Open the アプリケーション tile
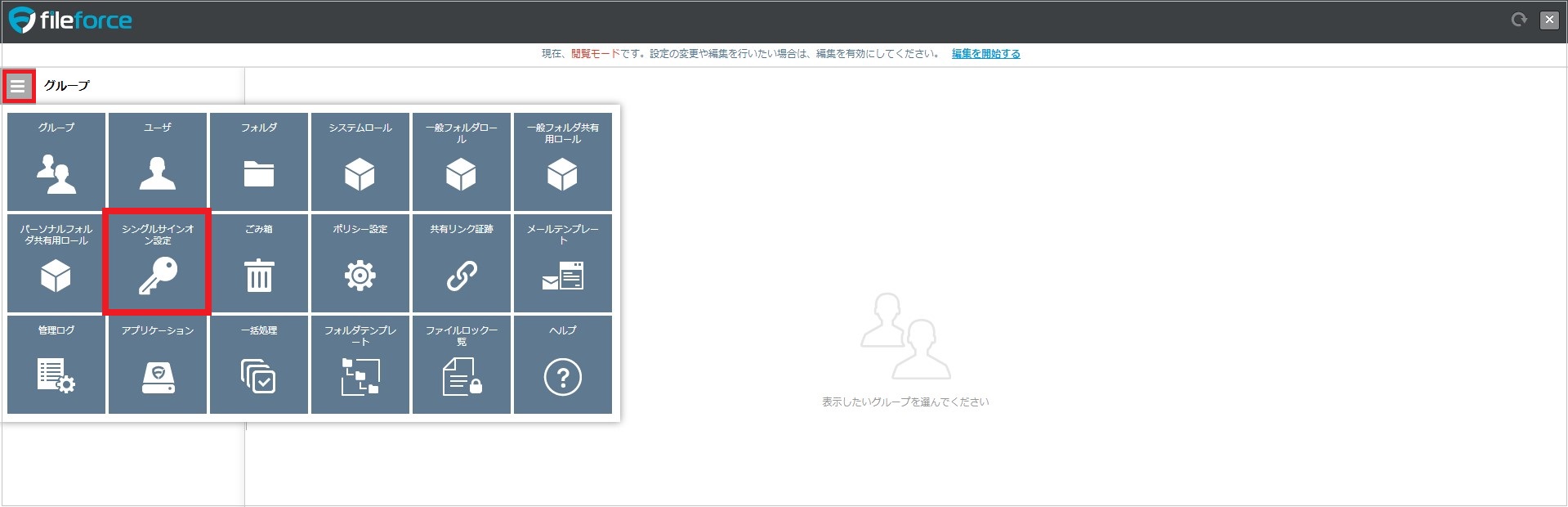The height and width of the screenshot is (507, 1568). coord(158,365)
